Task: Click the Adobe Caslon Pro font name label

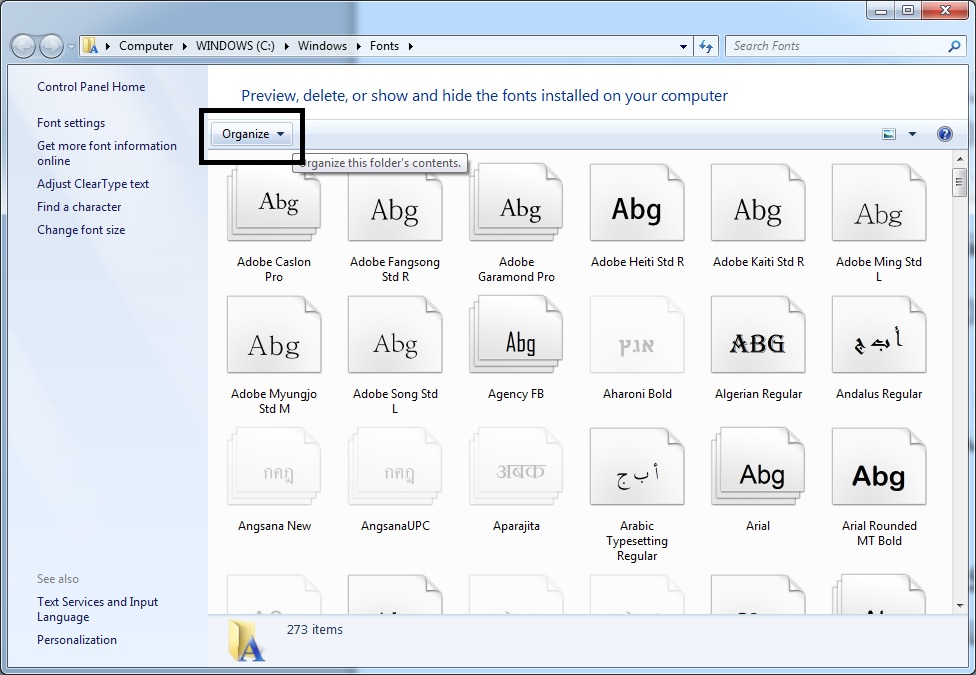Action: tap(274, 269)
